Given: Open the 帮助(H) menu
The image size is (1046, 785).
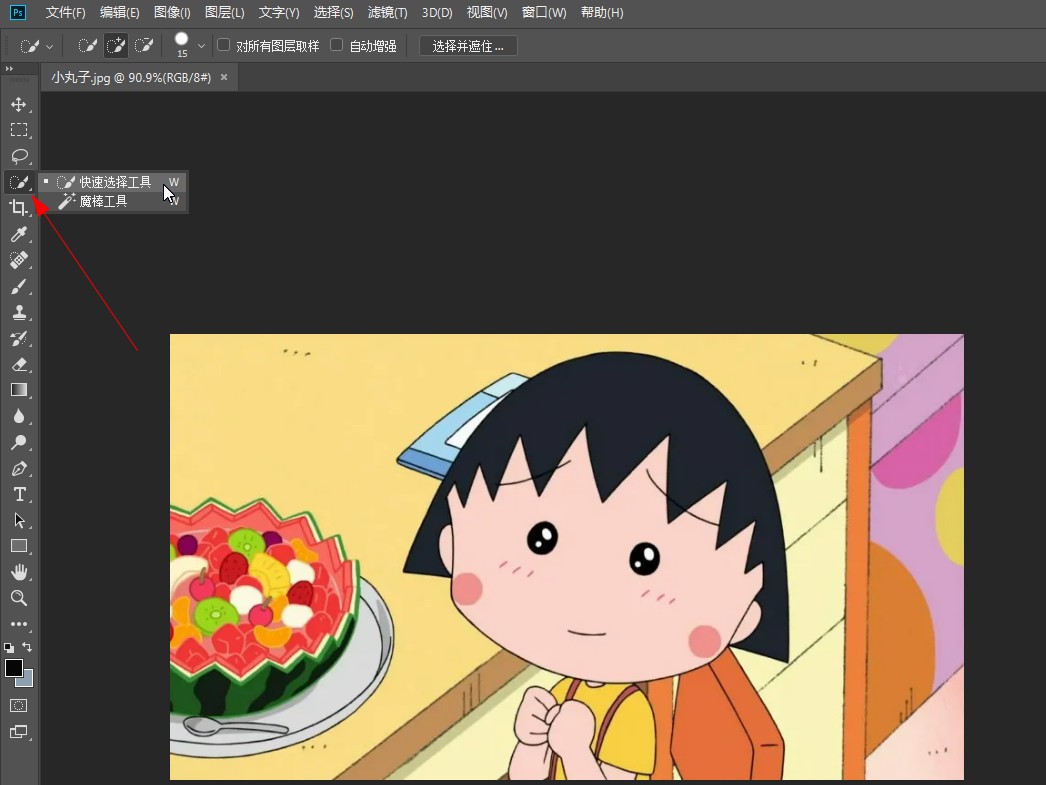Looking at the screenshot, I should tap(602, 13).
